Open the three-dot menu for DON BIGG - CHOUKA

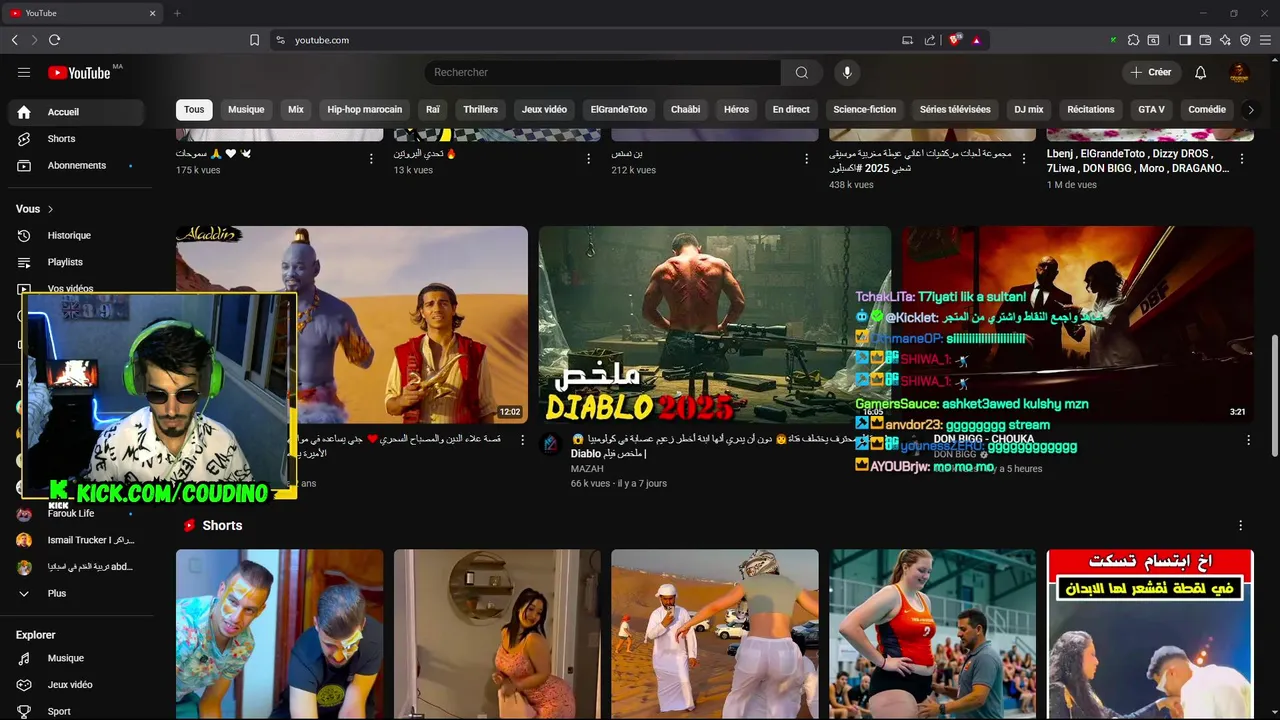coord(1248,440)
